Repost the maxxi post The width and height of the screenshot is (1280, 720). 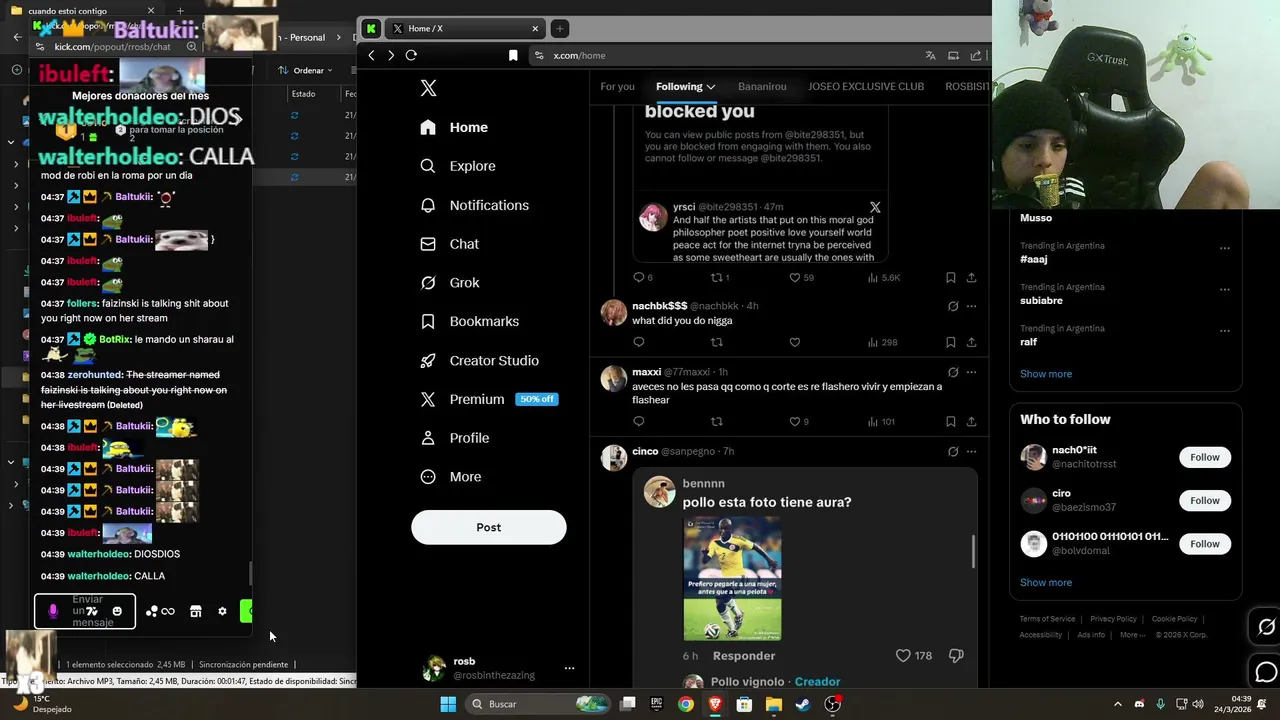coord(716,421)
